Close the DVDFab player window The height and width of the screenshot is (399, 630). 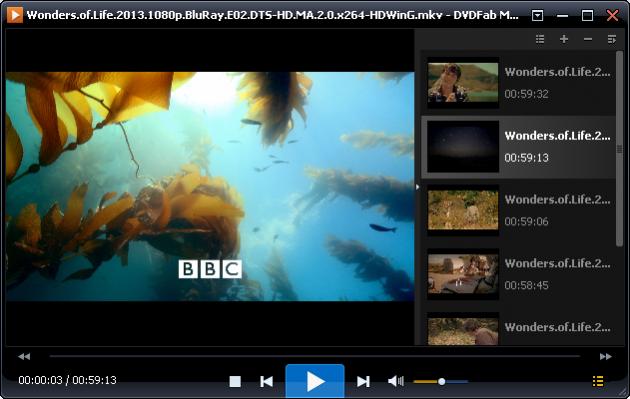pyautogui.click(x=612, y=16)
